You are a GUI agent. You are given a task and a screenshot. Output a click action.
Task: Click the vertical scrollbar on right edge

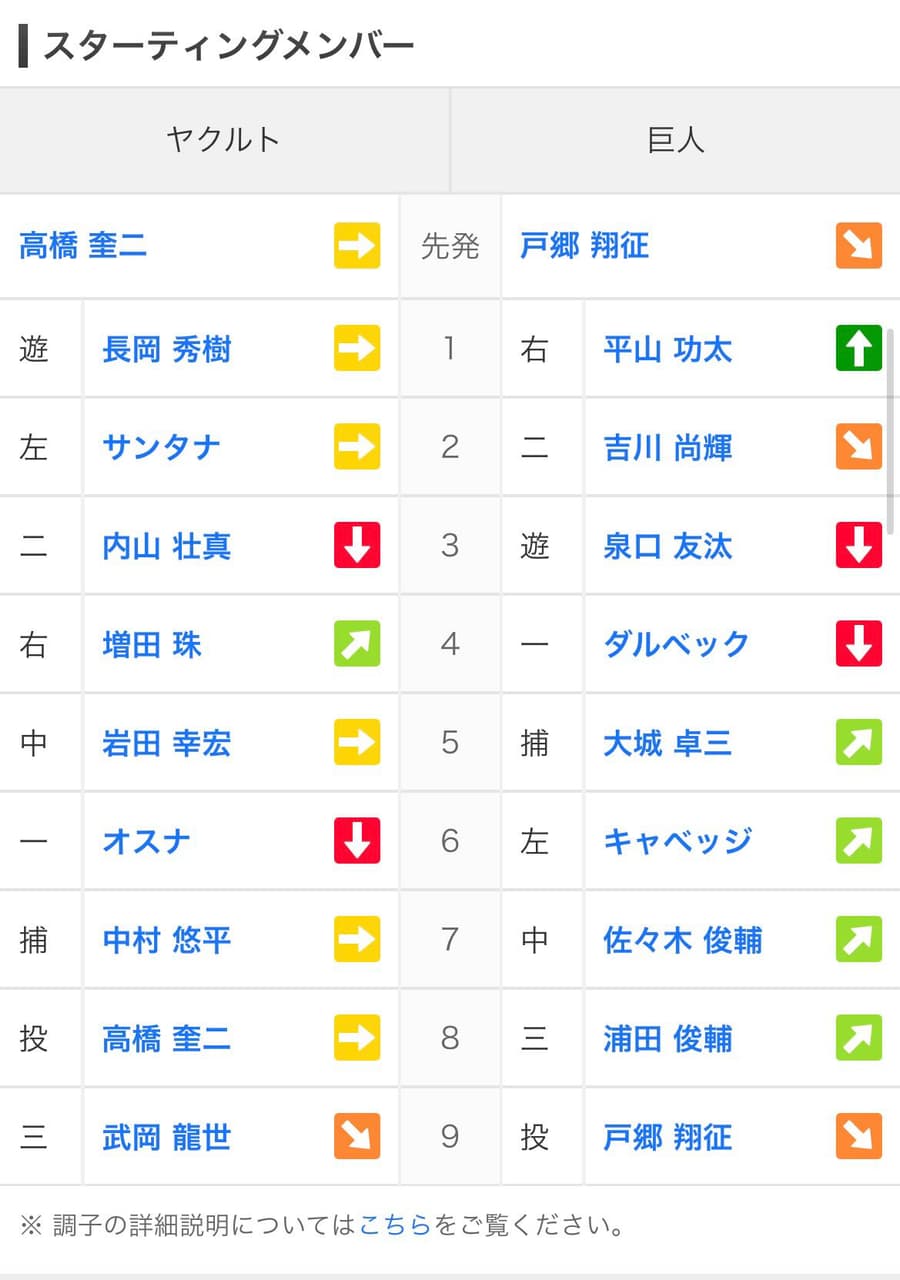(x=891, y=430)
